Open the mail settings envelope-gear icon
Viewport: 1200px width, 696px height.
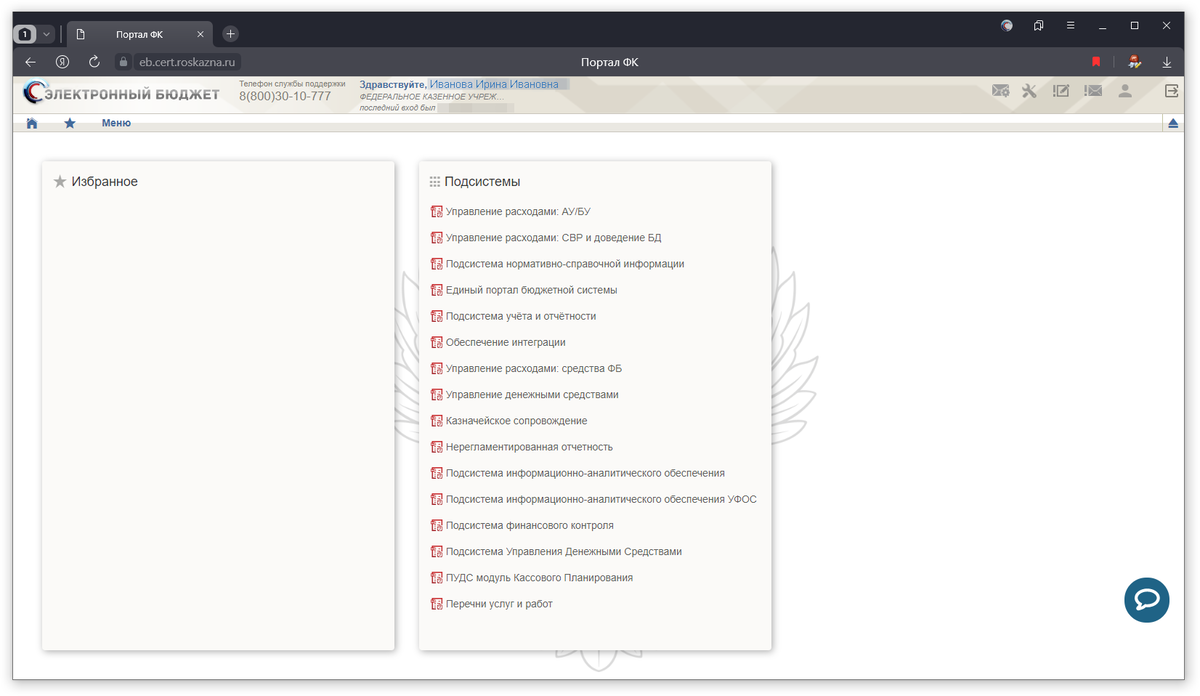(x=1000, y=91)
